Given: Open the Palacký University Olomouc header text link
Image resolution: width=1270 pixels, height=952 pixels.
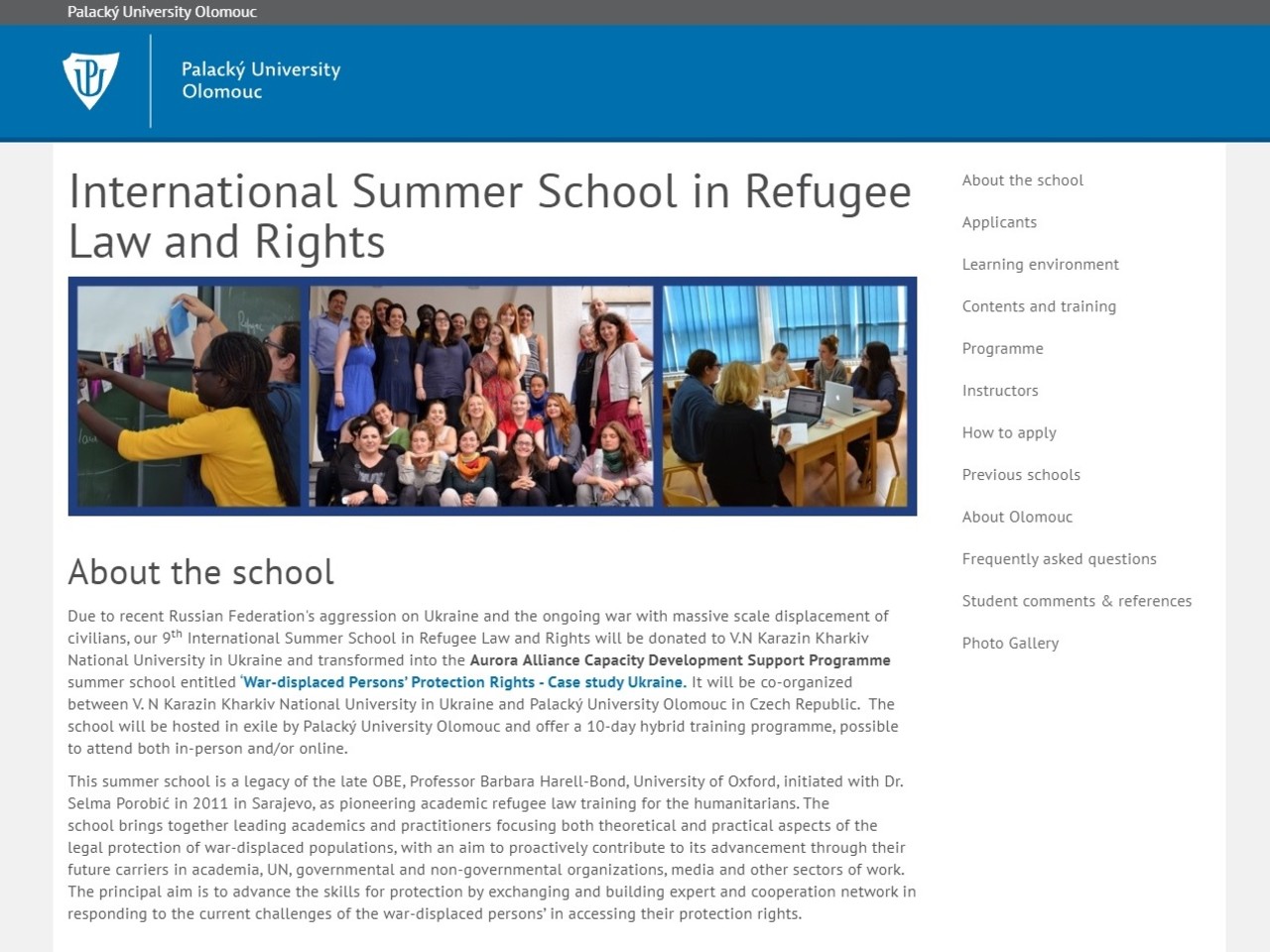Looking at the screenshot, I should 261,80.
